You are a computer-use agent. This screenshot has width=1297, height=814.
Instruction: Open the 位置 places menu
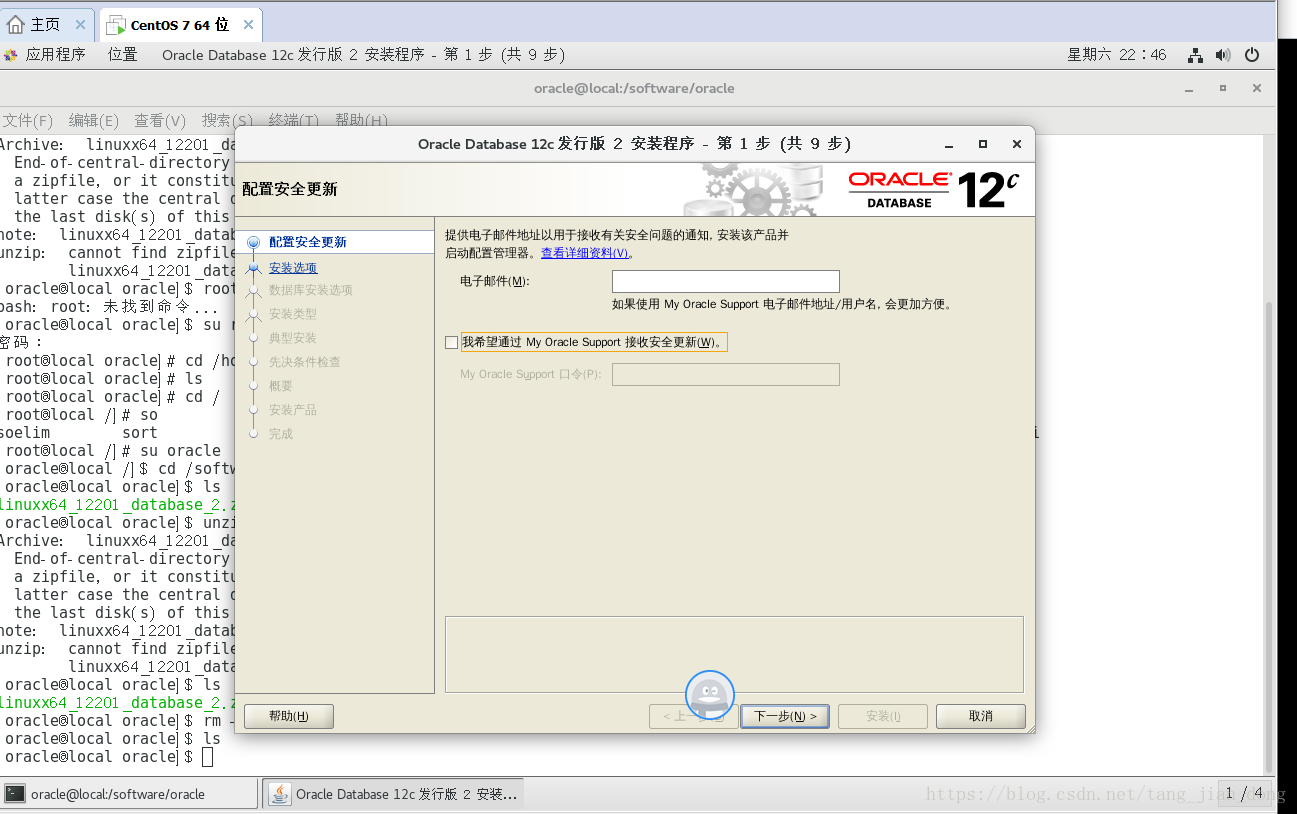coord(123,55)
